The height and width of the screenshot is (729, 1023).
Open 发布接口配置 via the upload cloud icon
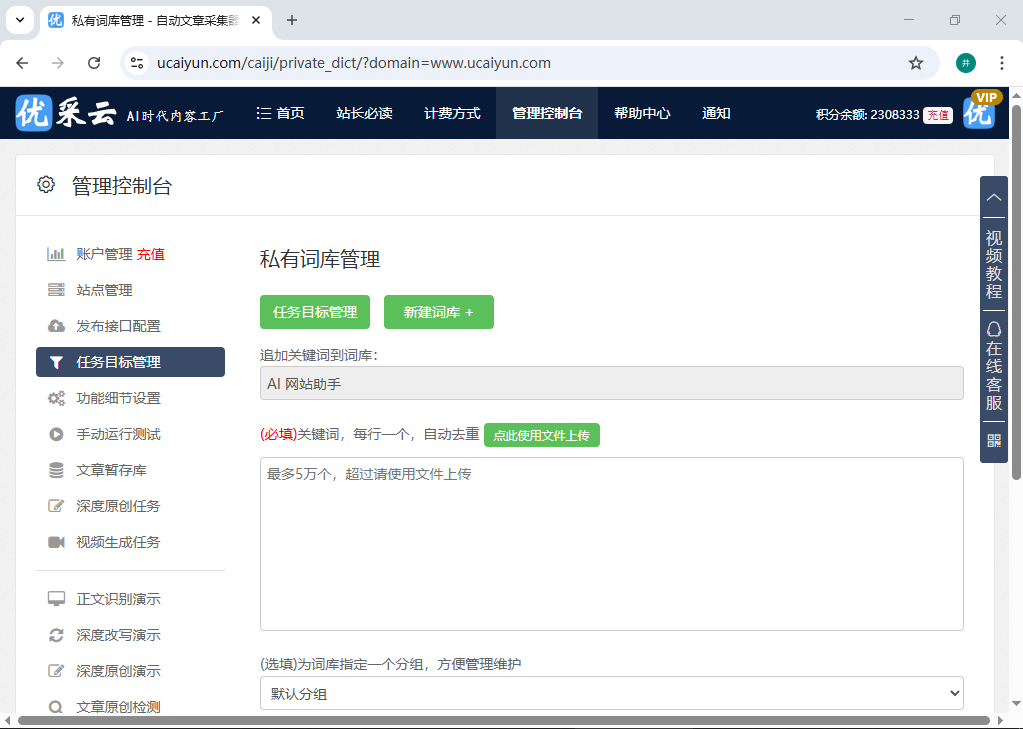(57, 325)
